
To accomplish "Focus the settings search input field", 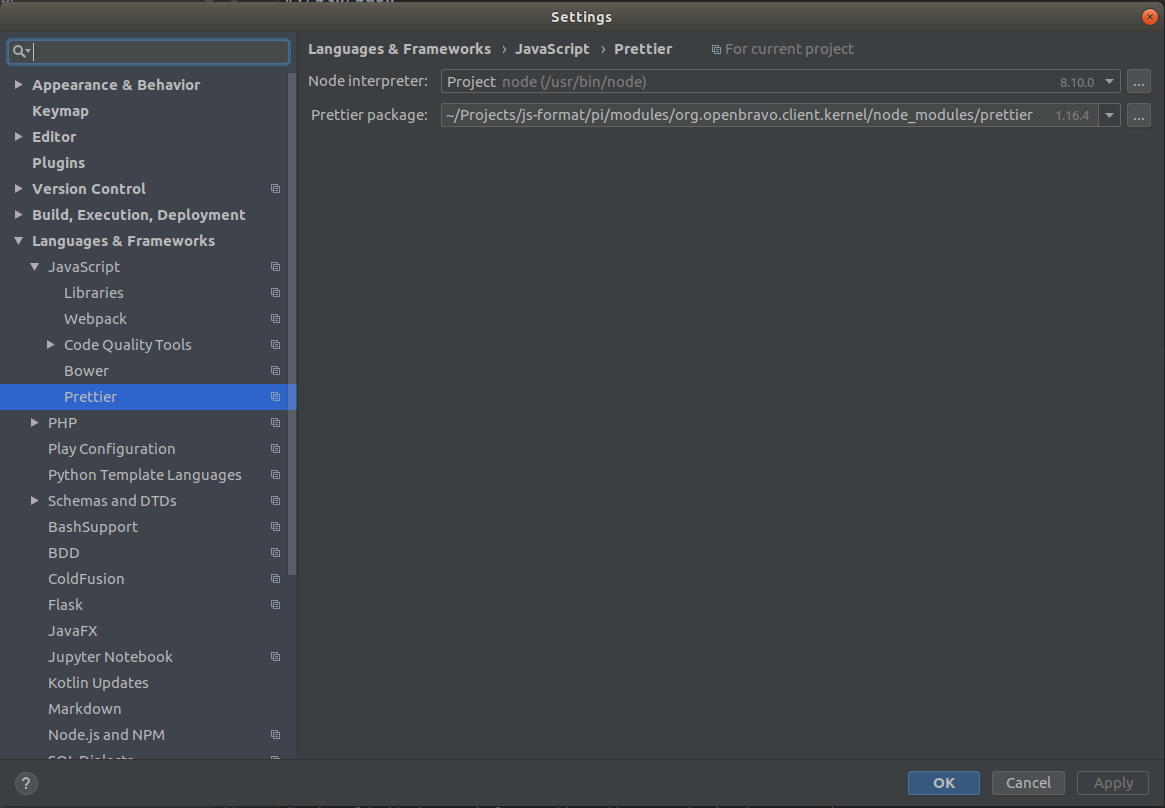I will (160, 52).
